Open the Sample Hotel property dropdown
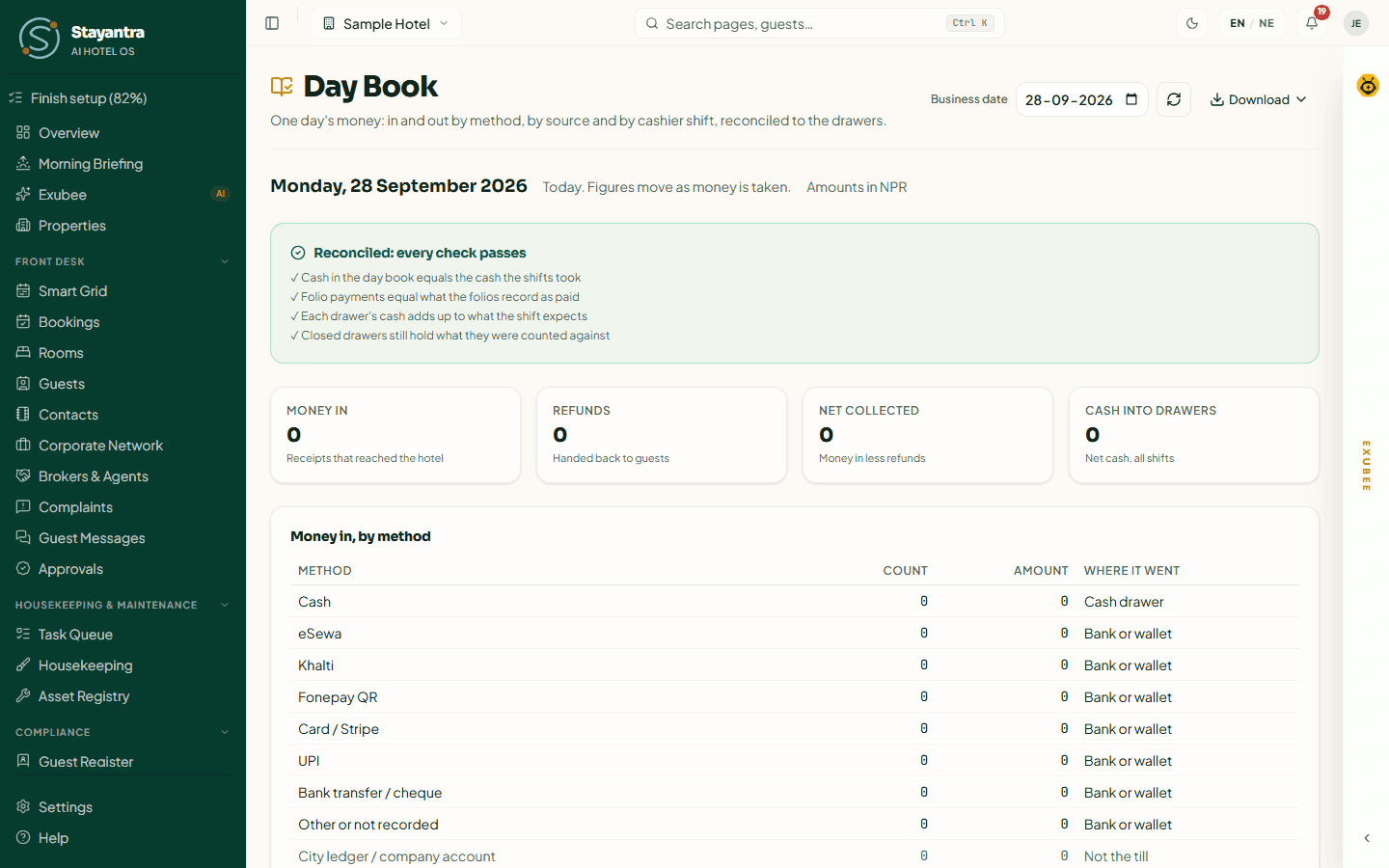Image resolution: width=1389 pixels, height=868 pixels. 386,23
